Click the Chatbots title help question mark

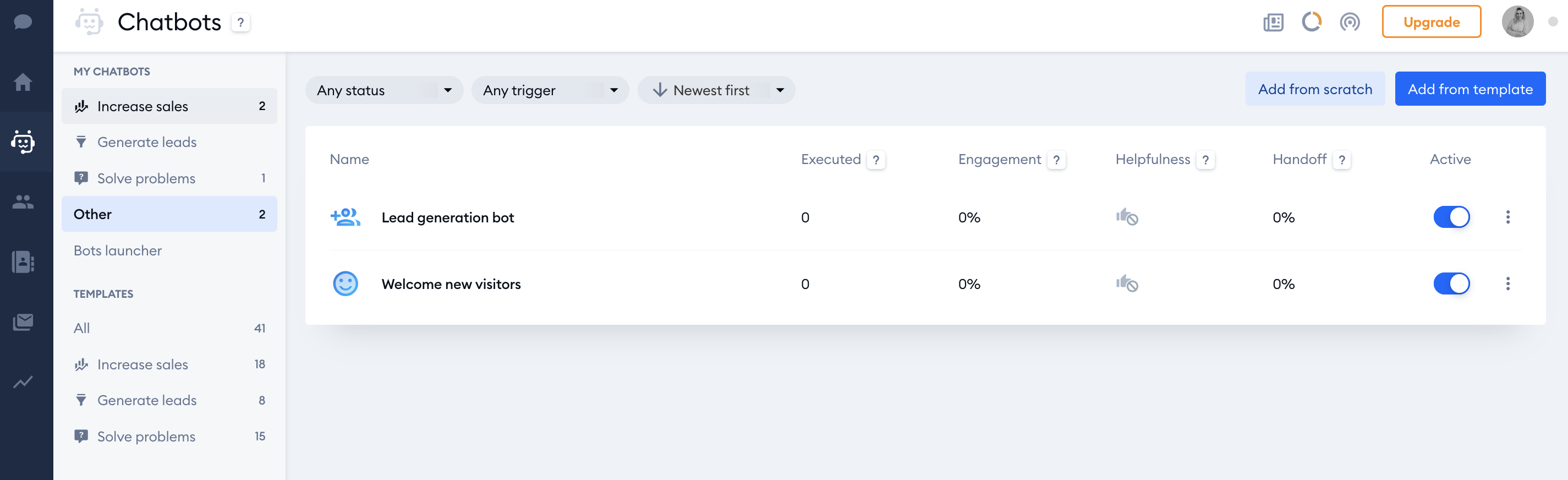[240, 23]
